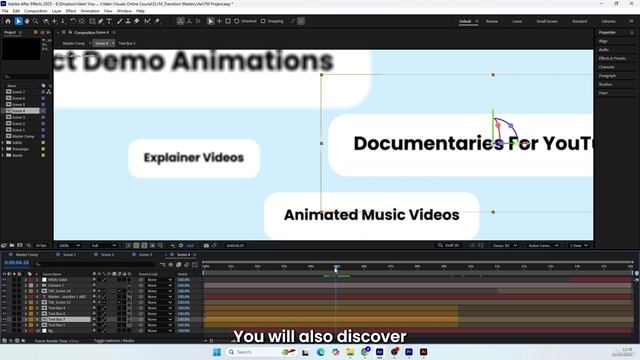Open Master Comp breadcrumb in composition viewer
The image size is (640, 360).
click(x=73, y=43)
